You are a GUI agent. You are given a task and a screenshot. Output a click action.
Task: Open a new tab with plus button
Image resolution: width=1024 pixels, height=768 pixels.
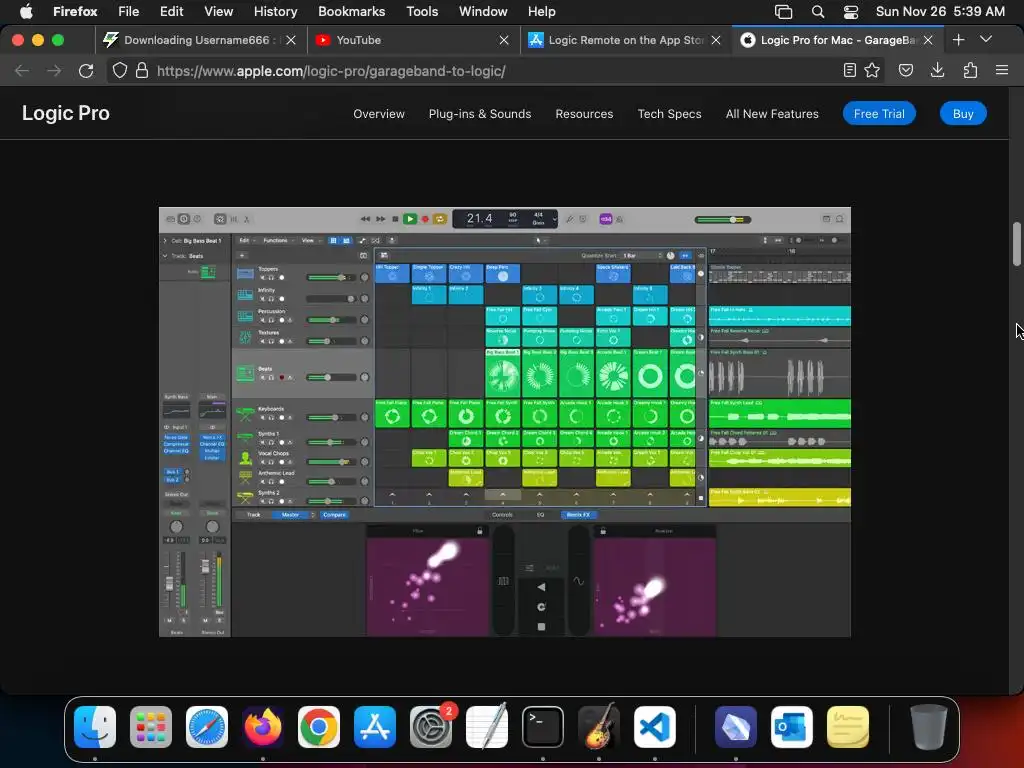959,40
